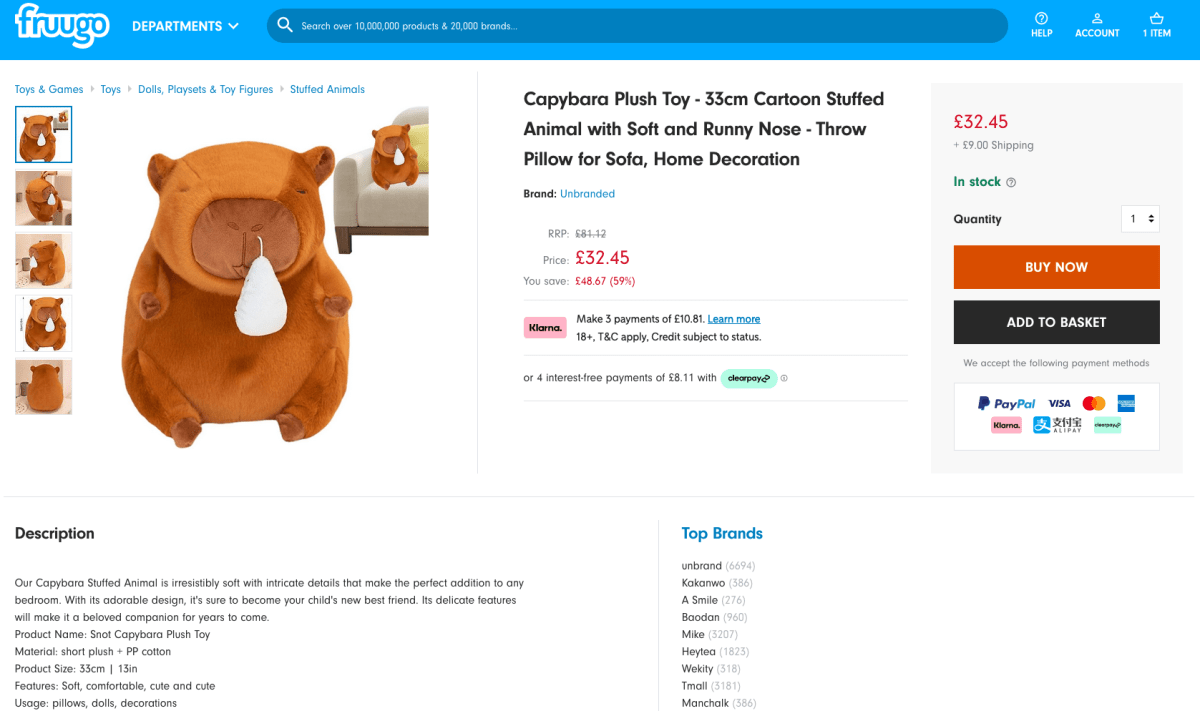Viewport: 1200px width, 711px height.
Task: Type in the product search field
Action: (x=650, y=26)
